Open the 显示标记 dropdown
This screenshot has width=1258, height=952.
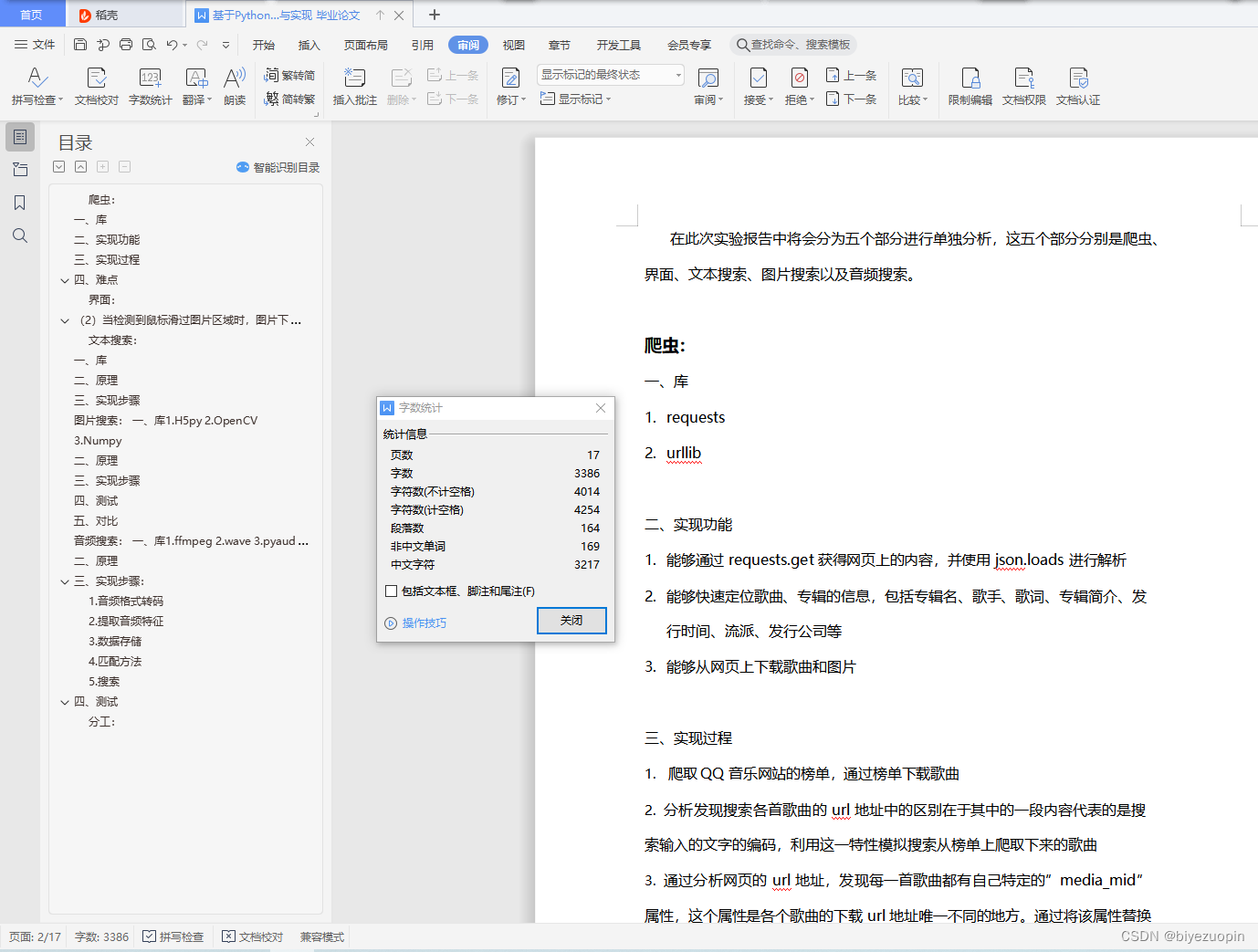[575, 99]
